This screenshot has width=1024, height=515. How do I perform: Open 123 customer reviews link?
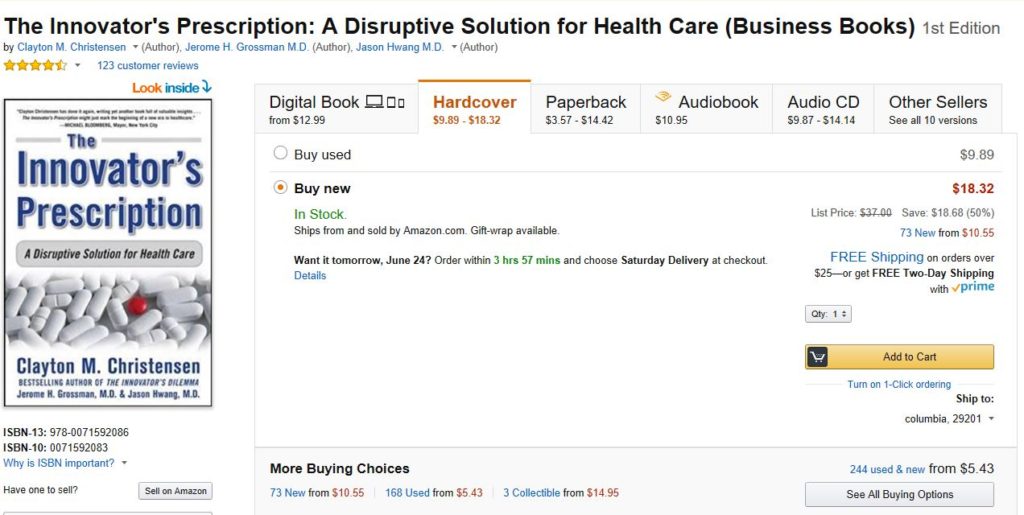(148, 65)
